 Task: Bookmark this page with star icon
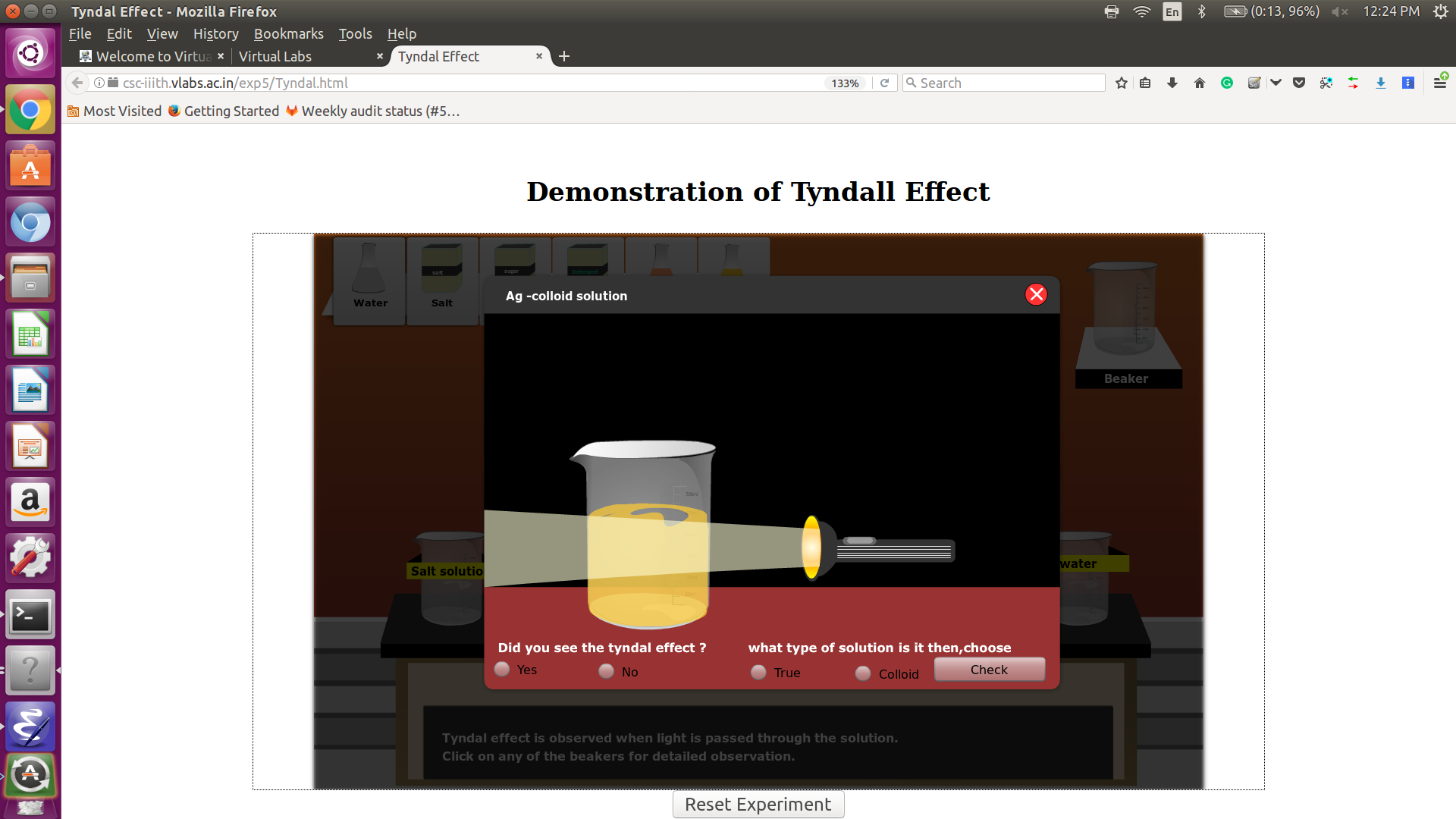1122,83
